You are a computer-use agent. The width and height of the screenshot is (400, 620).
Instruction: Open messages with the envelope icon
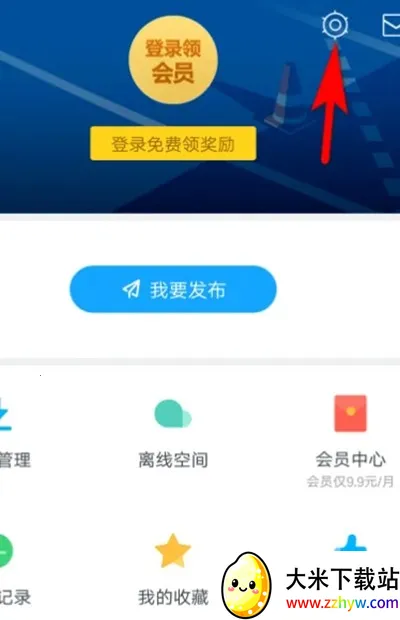point(391,25)
